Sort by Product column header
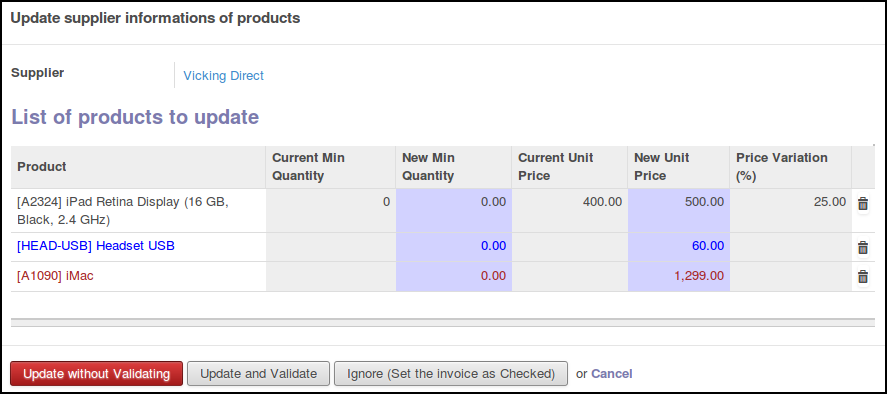The image size is (887, 394). click(139, 167)
